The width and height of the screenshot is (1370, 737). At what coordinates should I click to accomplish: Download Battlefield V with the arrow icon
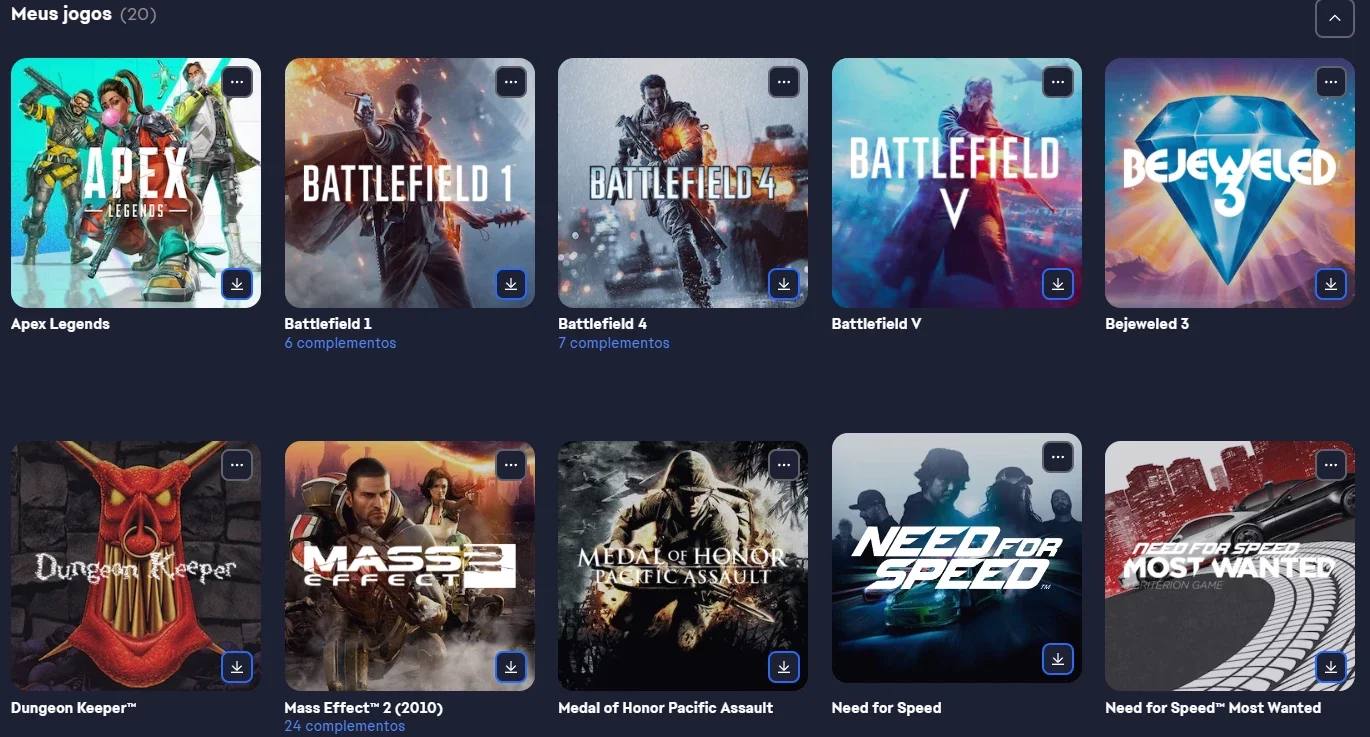(x=1058, y=284)
